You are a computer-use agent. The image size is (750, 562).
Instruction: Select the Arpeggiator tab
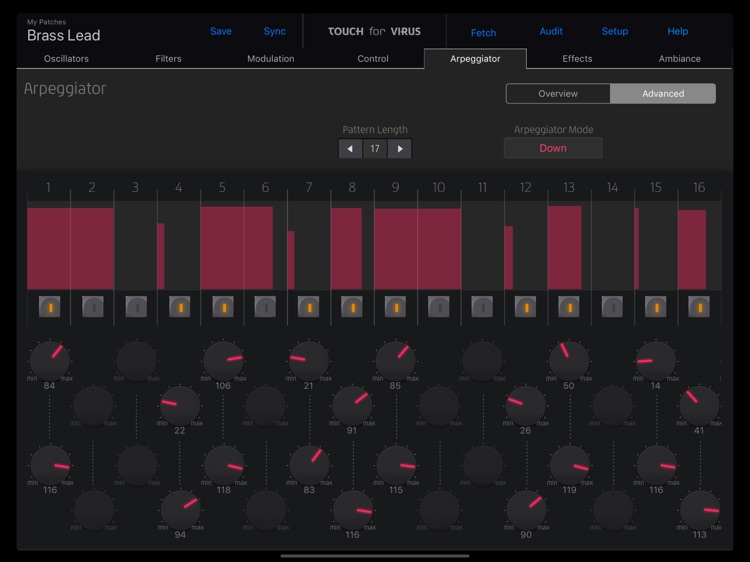click(x=475, y=59)
